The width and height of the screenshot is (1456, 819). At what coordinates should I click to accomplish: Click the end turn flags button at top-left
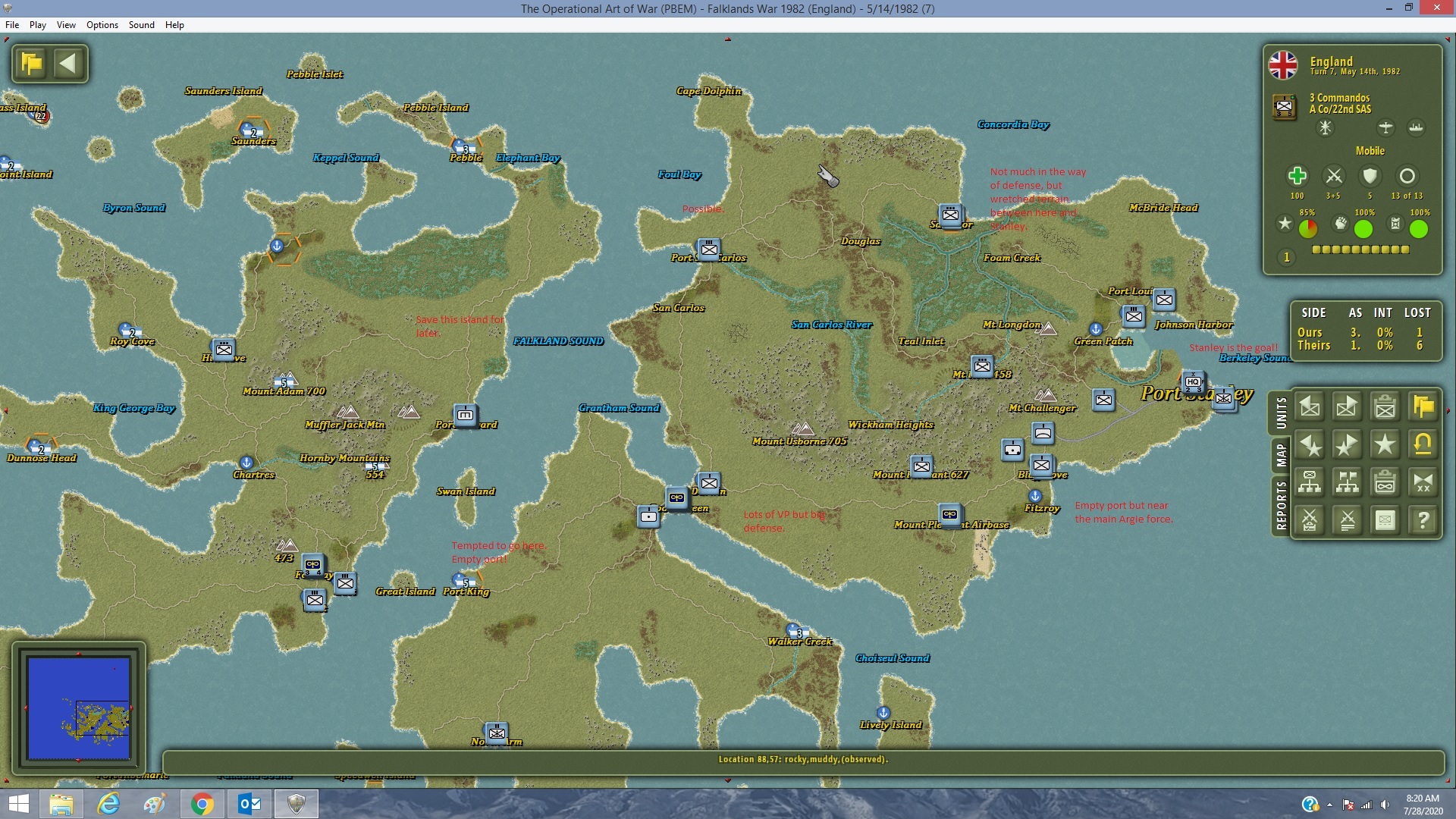32,63
